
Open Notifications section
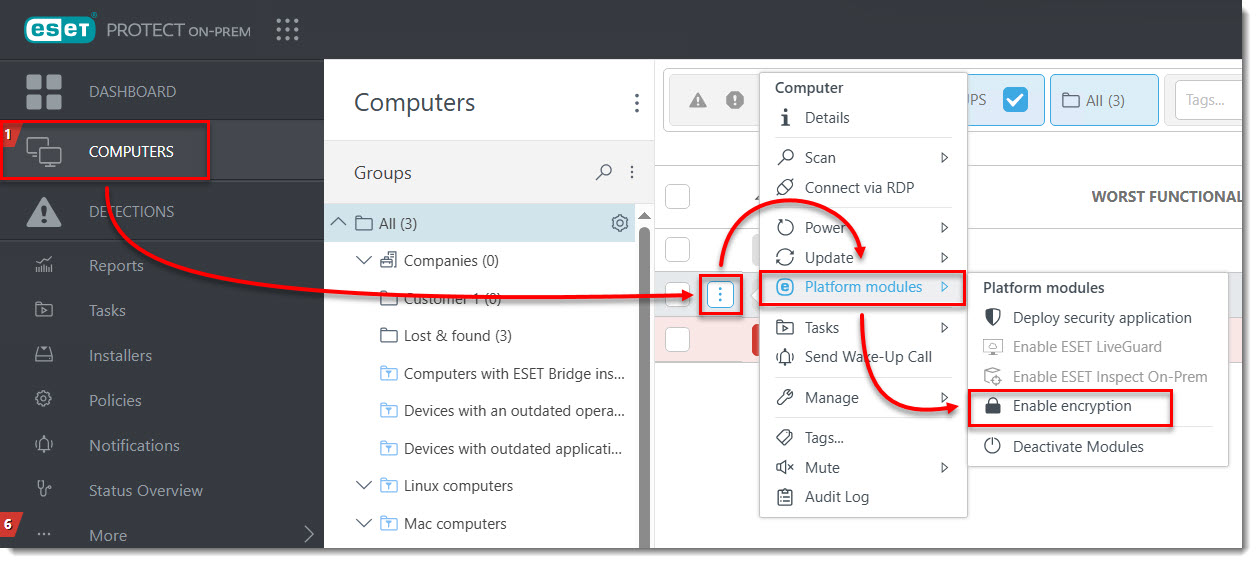coord(134,445)
